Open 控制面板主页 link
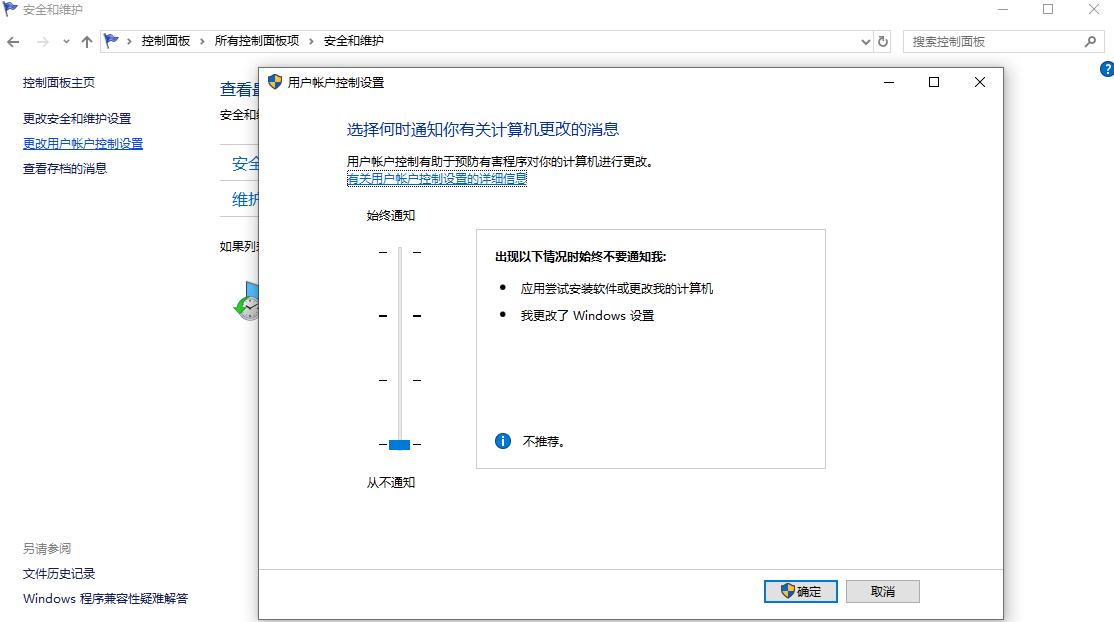This screenshot has height=622, width=1114. (58, 82)
